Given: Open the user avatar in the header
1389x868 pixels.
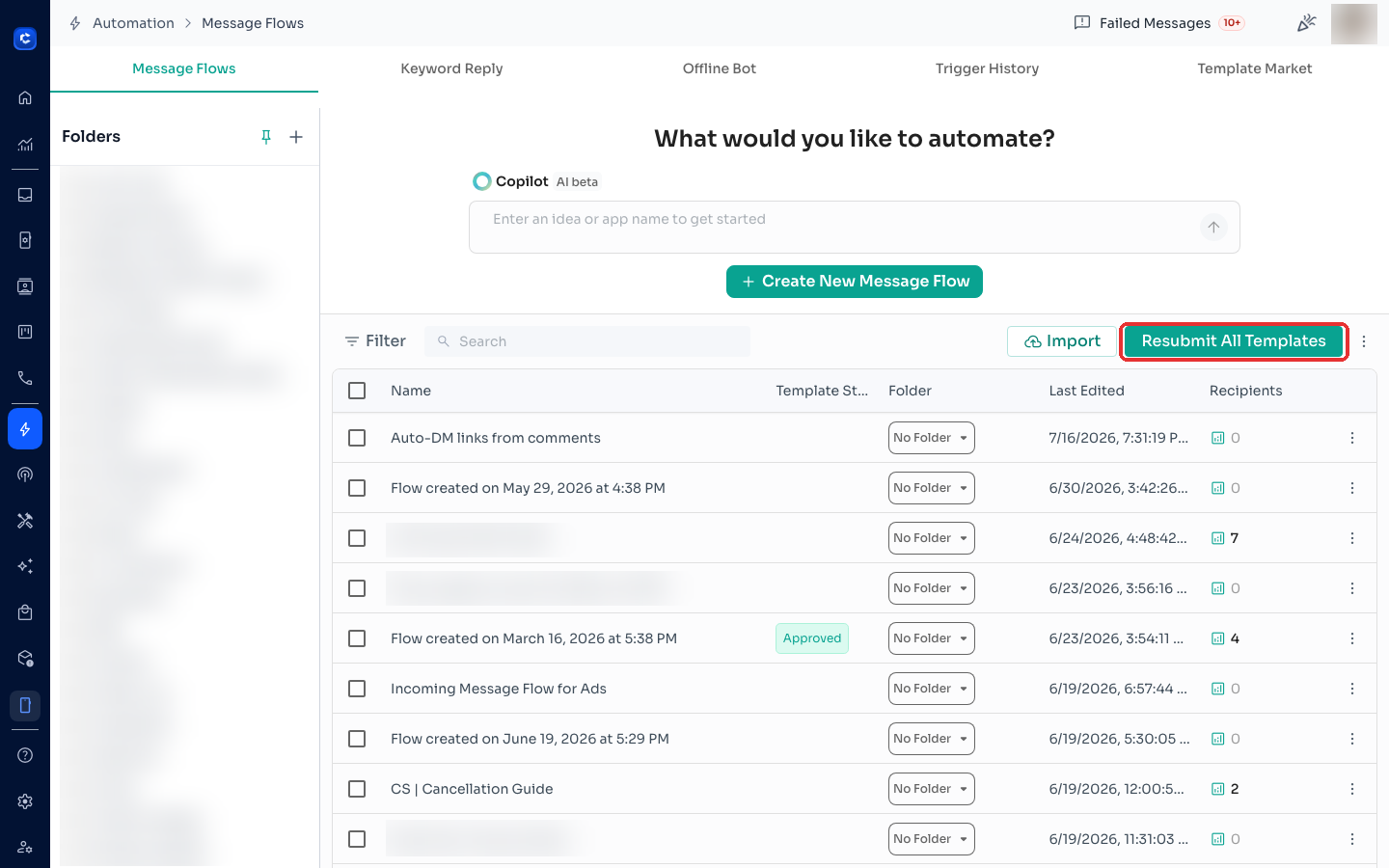Looking at the screenshot, I should (1354, 23).
